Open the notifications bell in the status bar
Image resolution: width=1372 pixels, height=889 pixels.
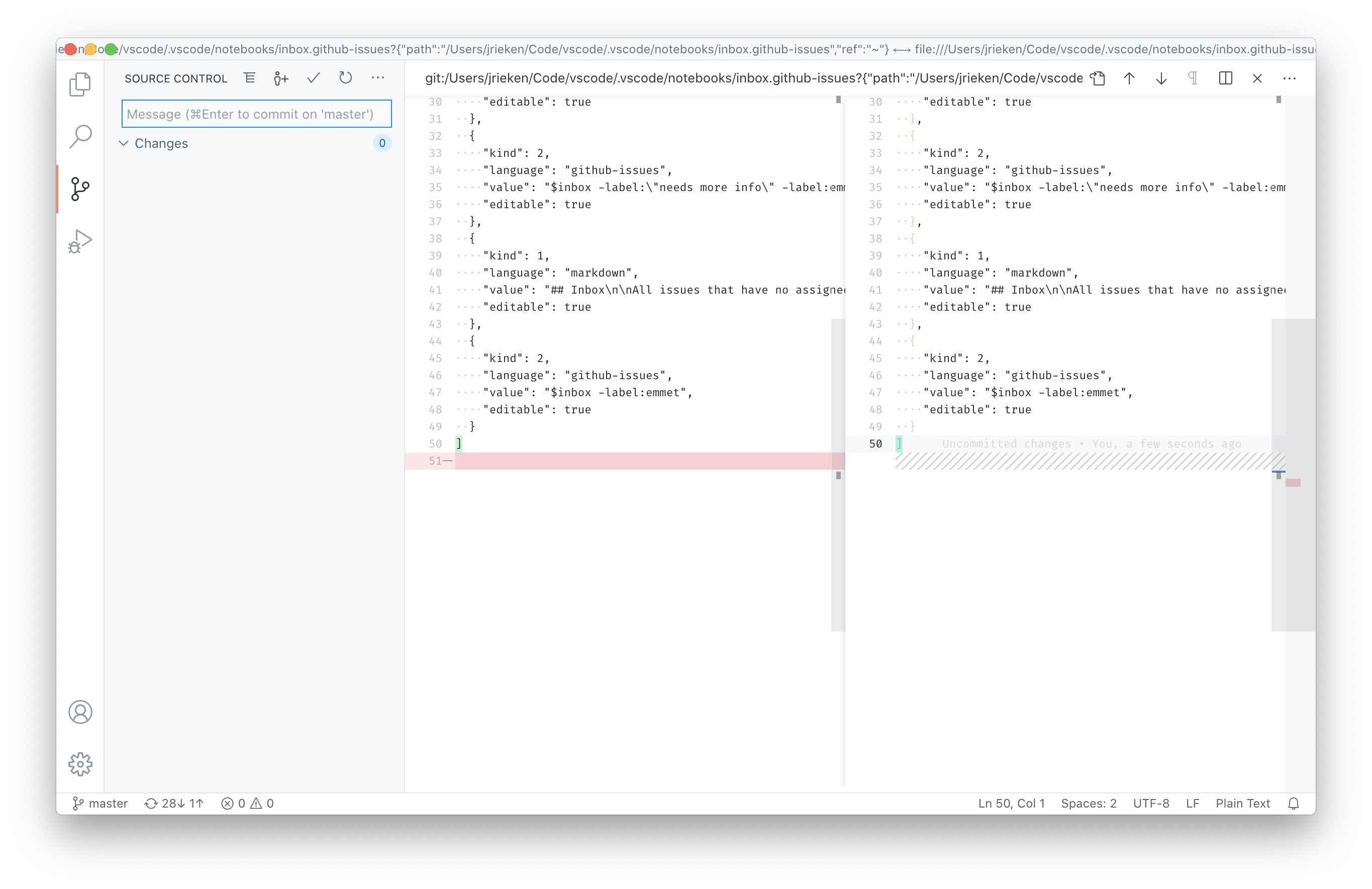[x=1293, y=803]
